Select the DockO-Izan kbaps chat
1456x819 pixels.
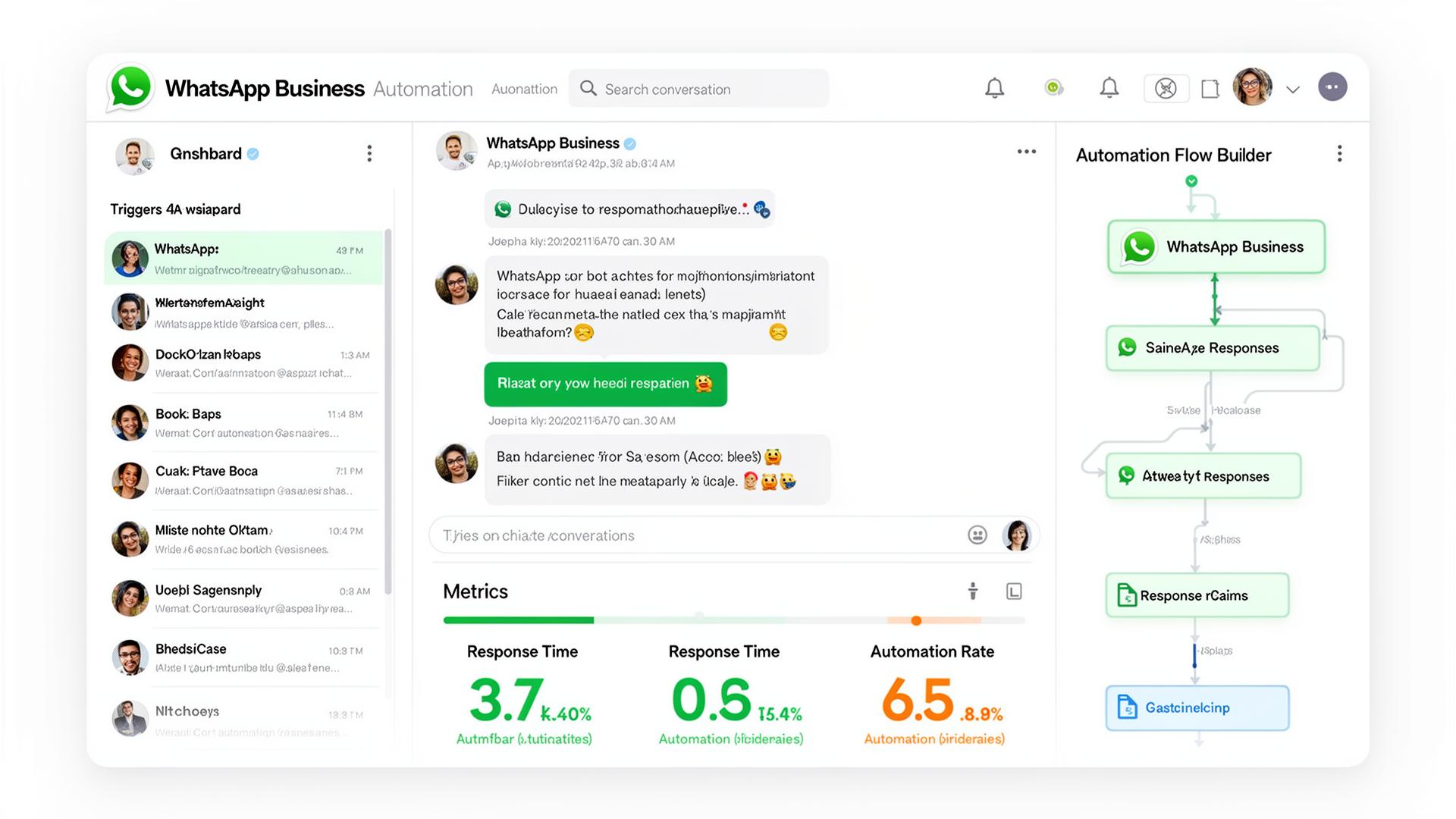click(x=243, y=363)
